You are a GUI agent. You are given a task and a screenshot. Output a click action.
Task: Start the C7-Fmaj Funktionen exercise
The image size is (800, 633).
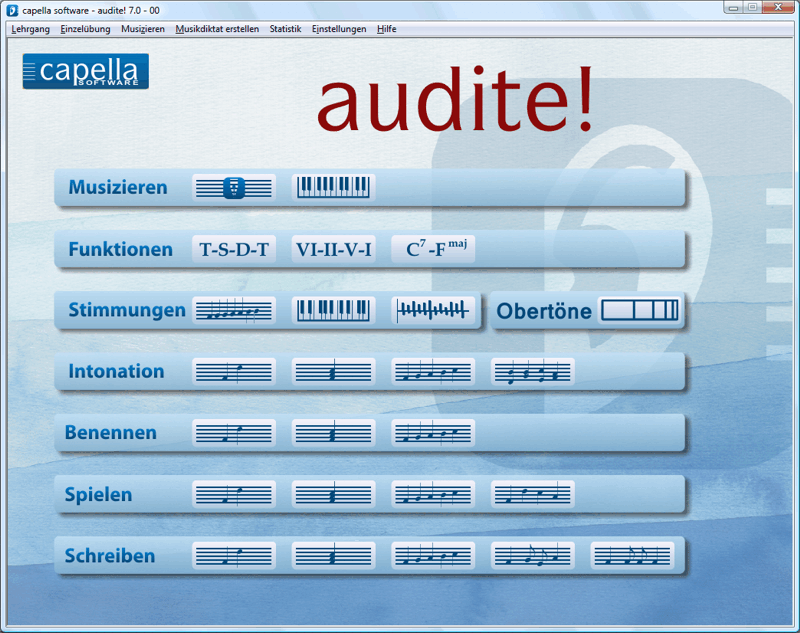coord(433,249)
